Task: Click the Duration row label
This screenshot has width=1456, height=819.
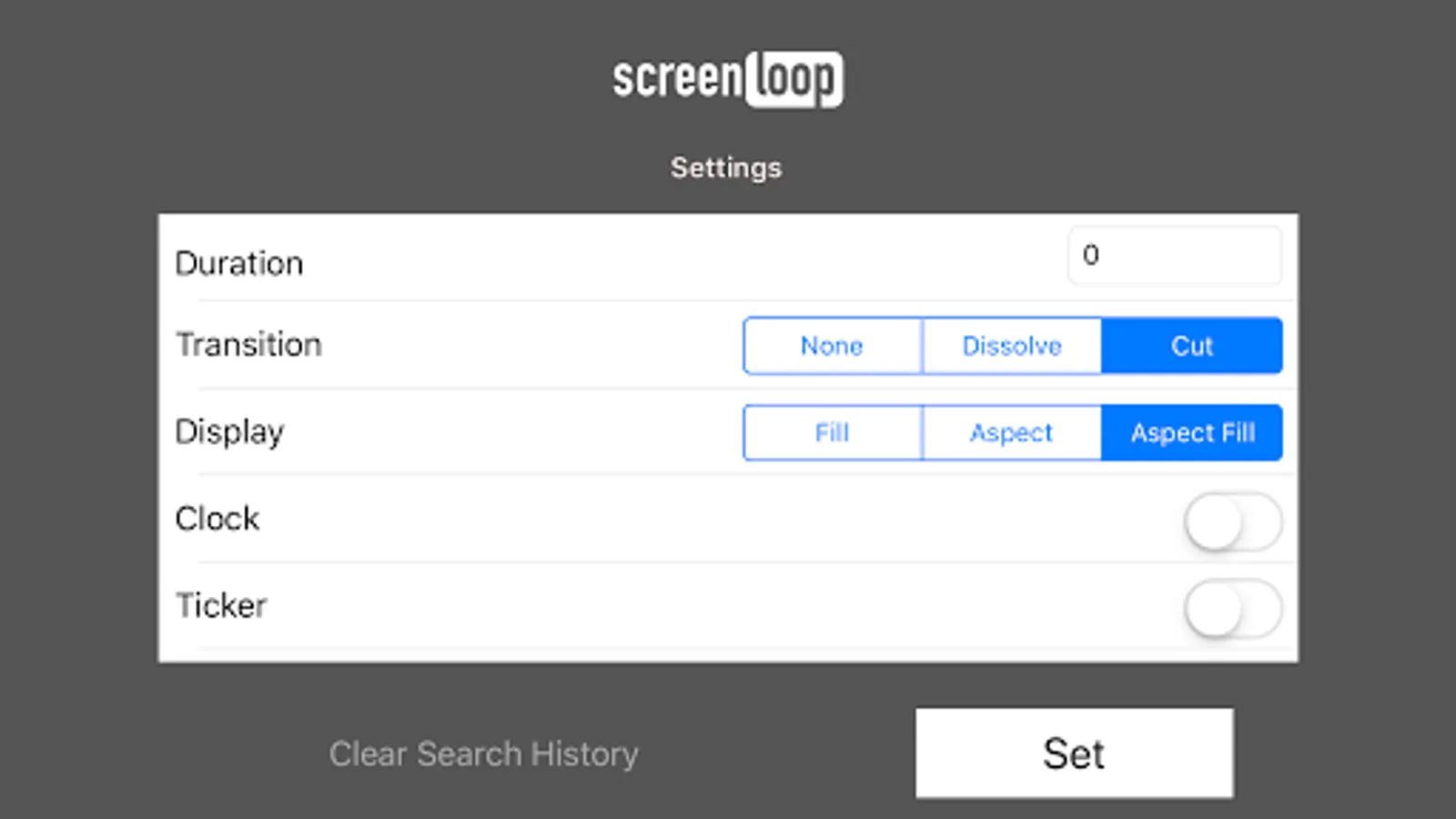Action: [x=239, y=264]
